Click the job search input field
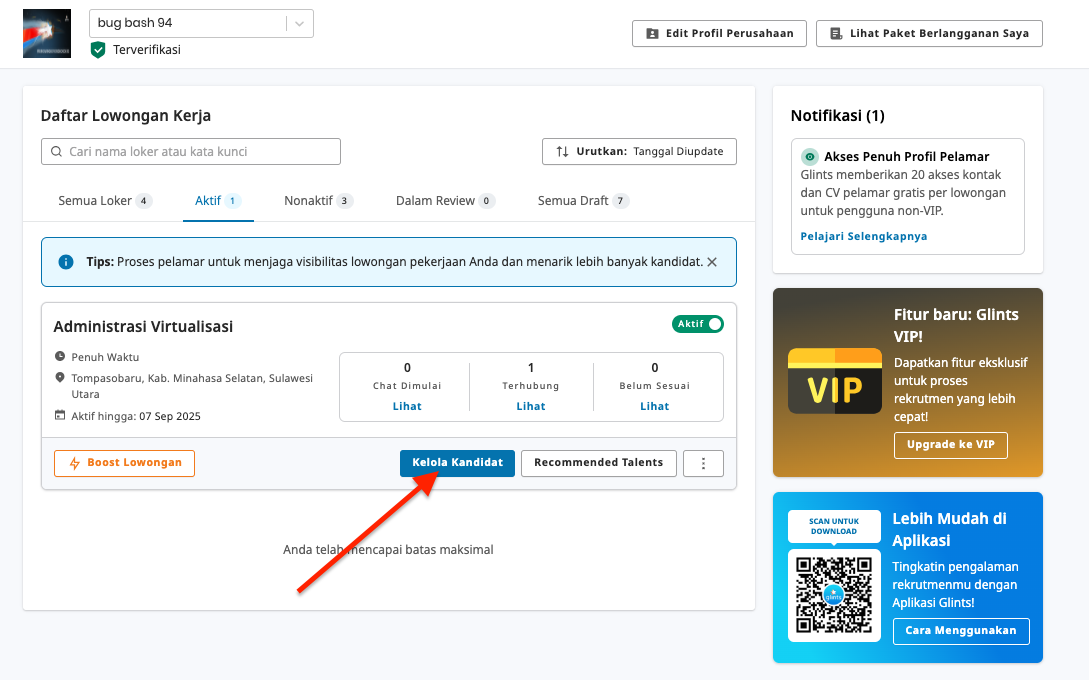This screenshot has height=680, width=1089. click(x=191, y=152)
